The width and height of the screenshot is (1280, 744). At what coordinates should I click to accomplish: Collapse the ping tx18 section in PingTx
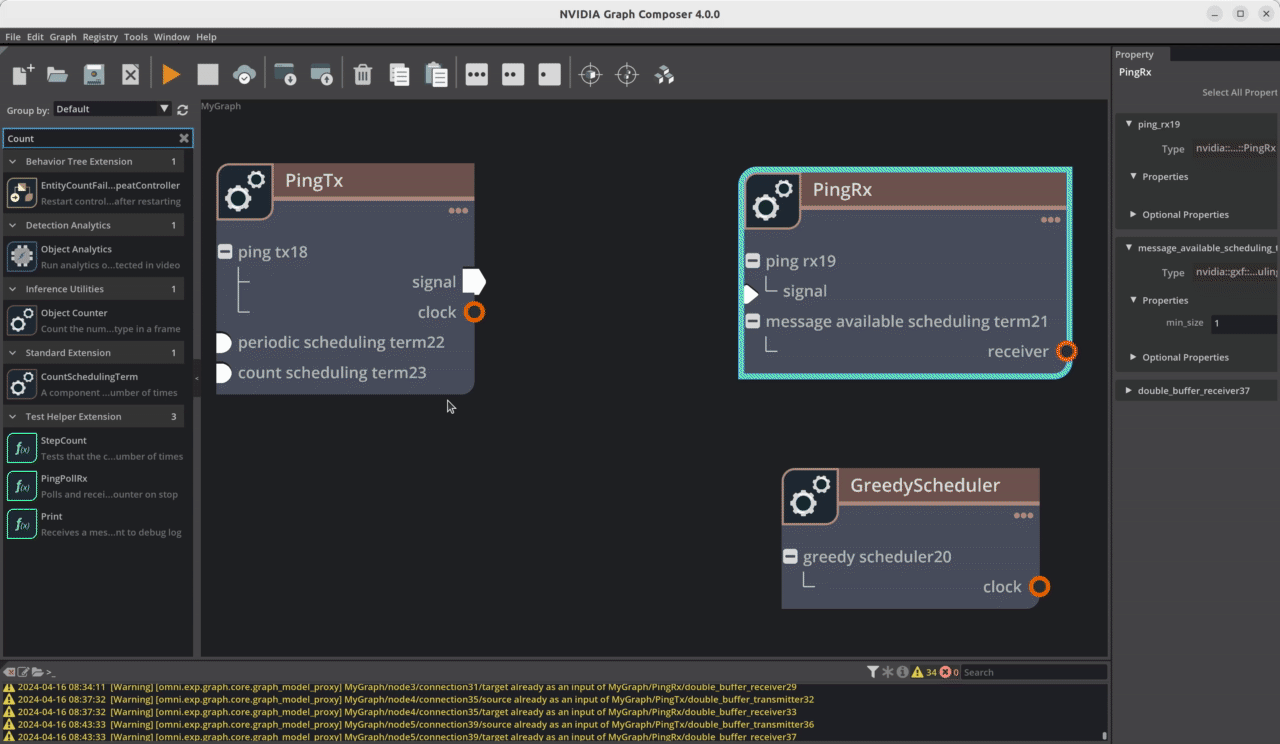coord(225,252)
